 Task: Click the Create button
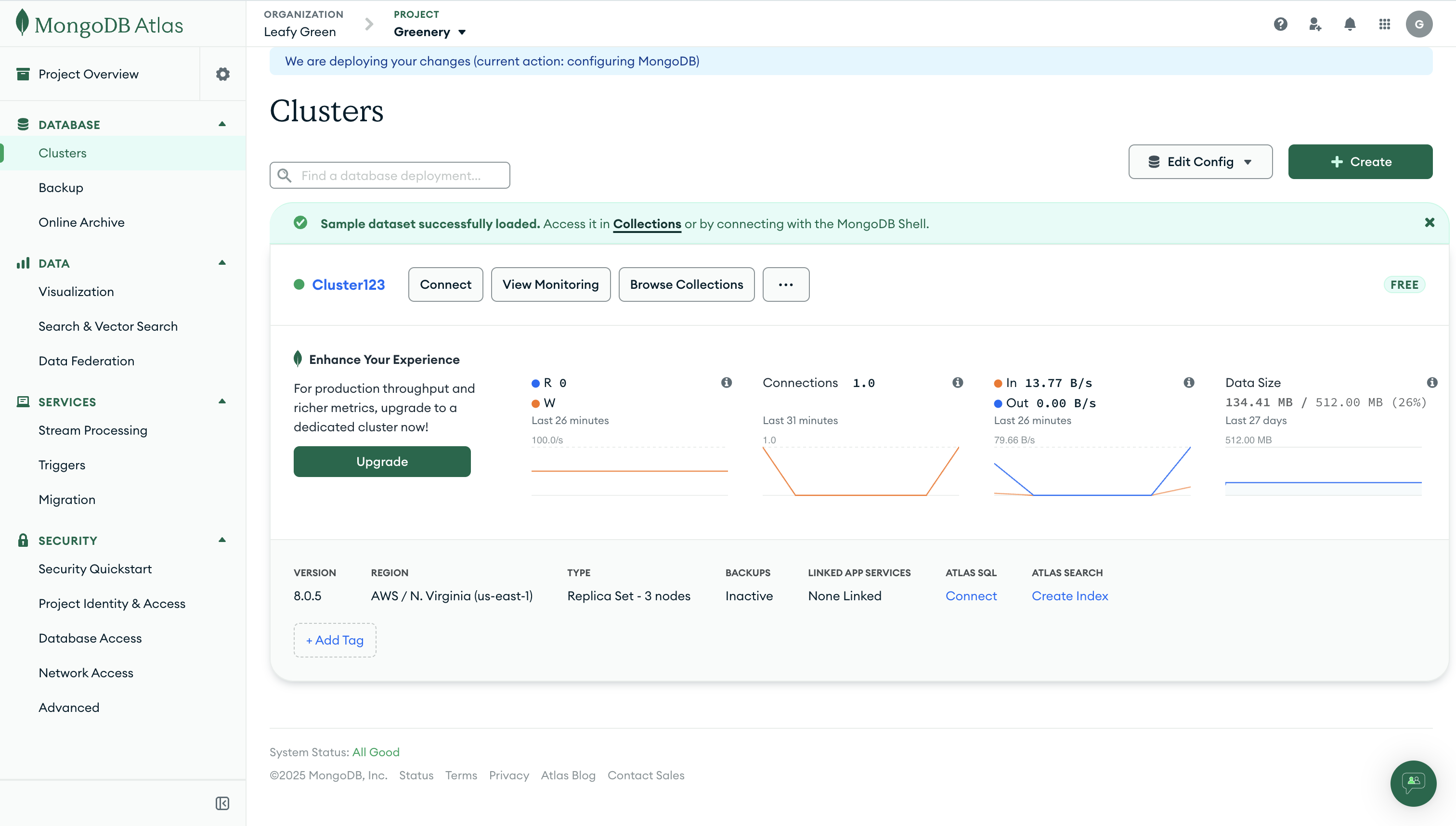(x=1360, y=162)
